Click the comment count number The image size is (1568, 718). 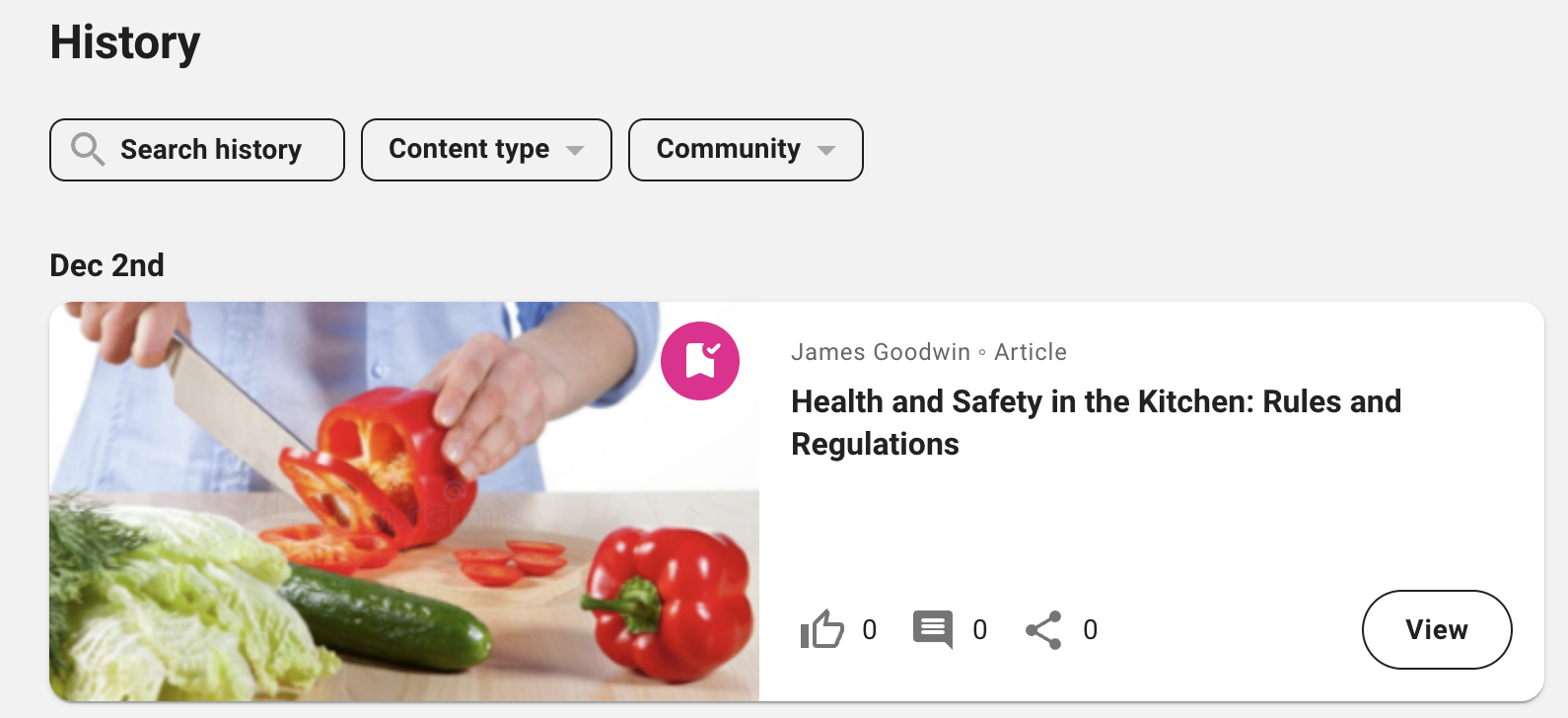click(979, 630)
